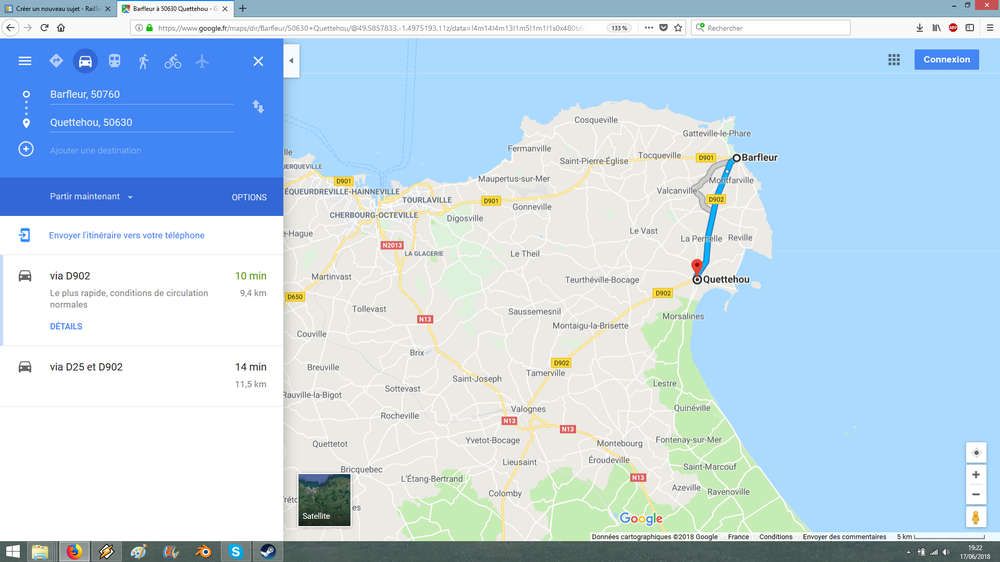
Task: Send itinerary to your phone link
Action: 126,235
